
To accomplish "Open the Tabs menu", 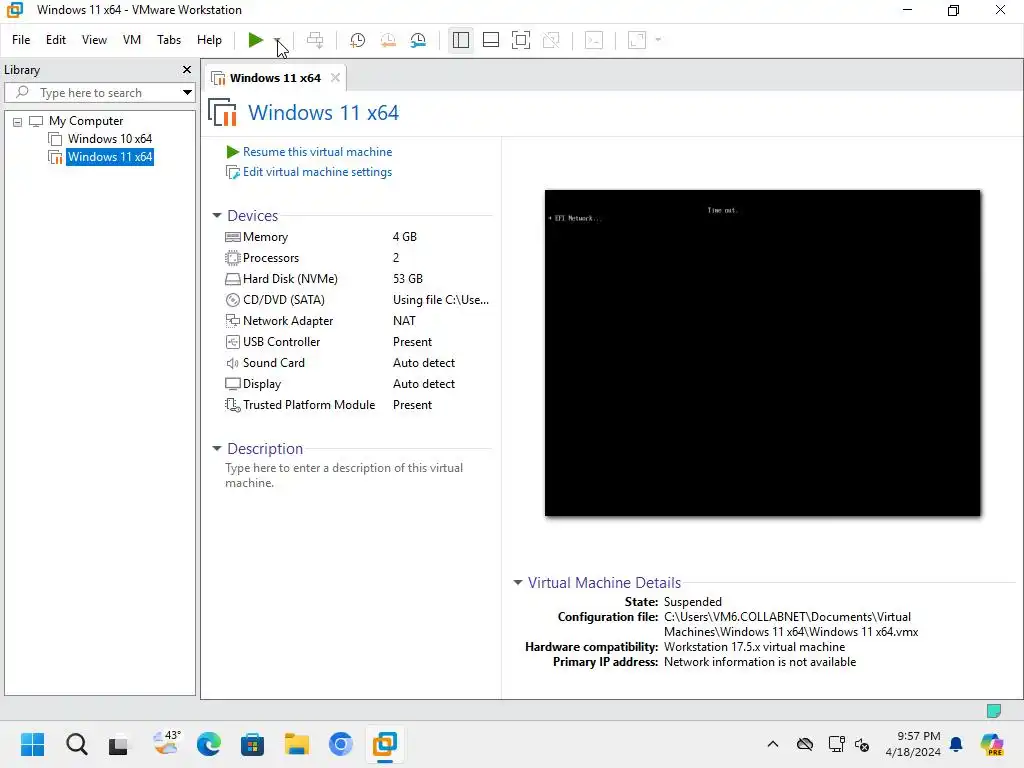I will 168,40.
